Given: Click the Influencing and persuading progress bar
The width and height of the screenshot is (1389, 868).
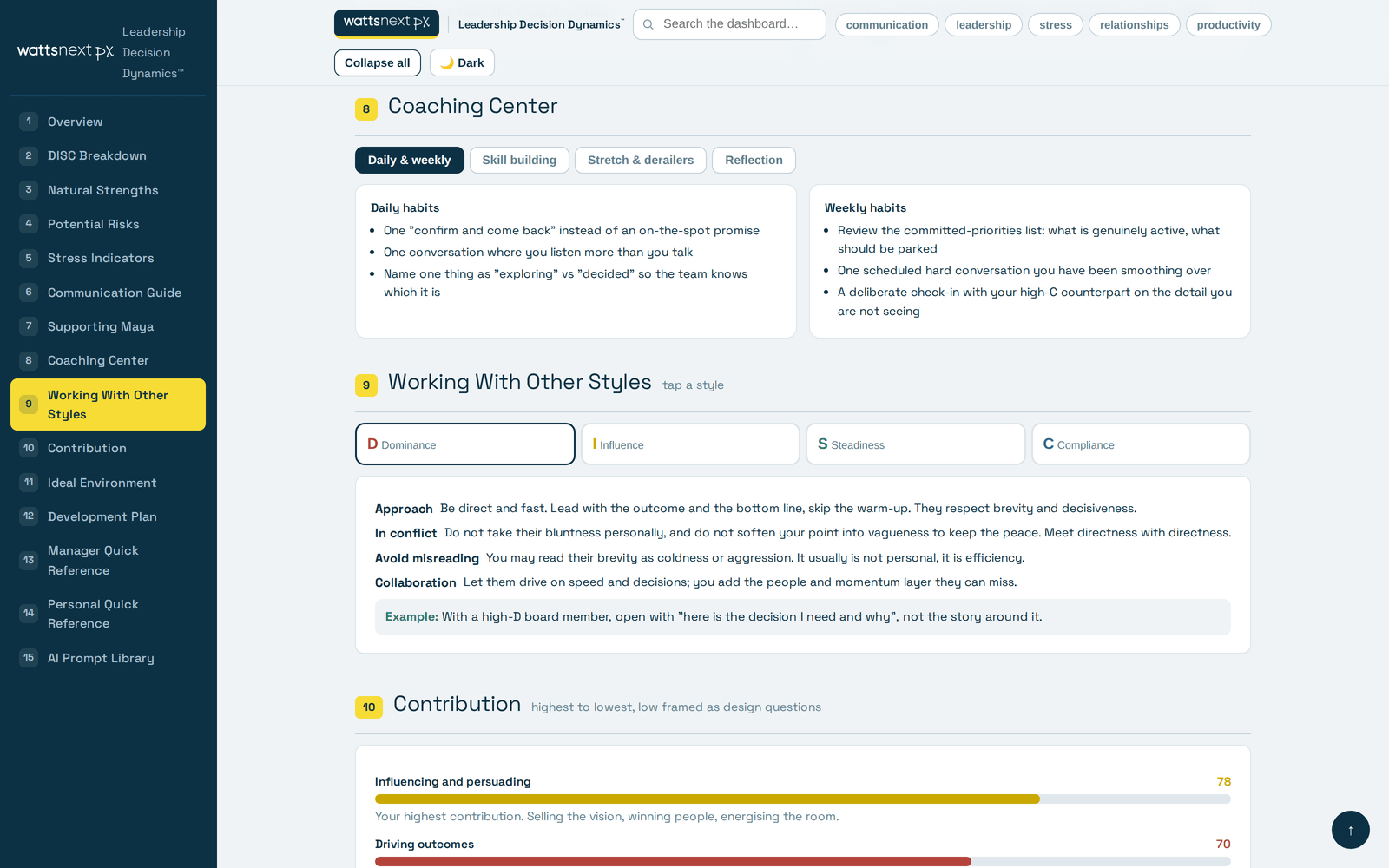Looking at the screenshot, I should pyautogui.click(x=803, y=799).
